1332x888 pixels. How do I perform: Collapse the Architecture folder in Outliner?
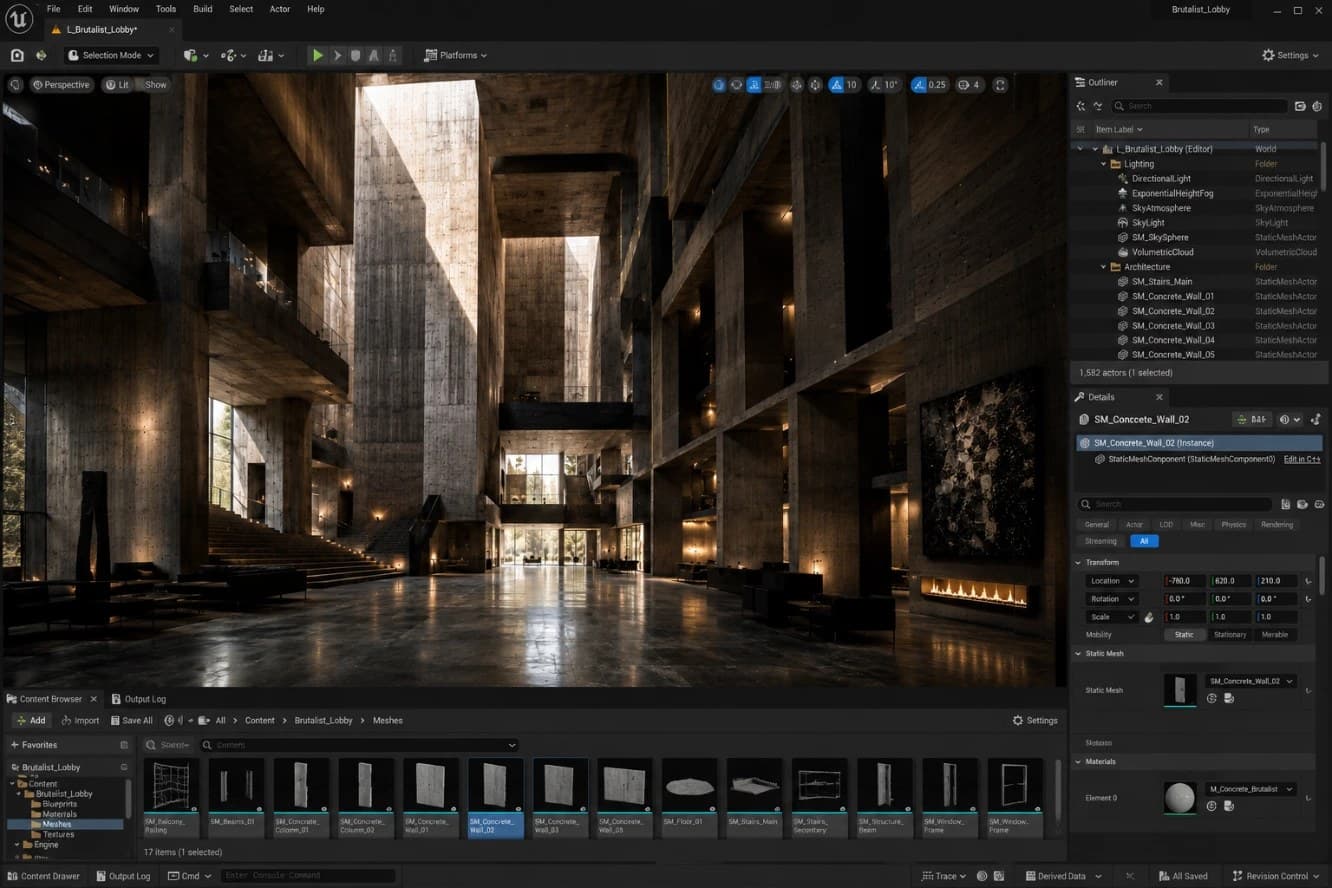1104,267
